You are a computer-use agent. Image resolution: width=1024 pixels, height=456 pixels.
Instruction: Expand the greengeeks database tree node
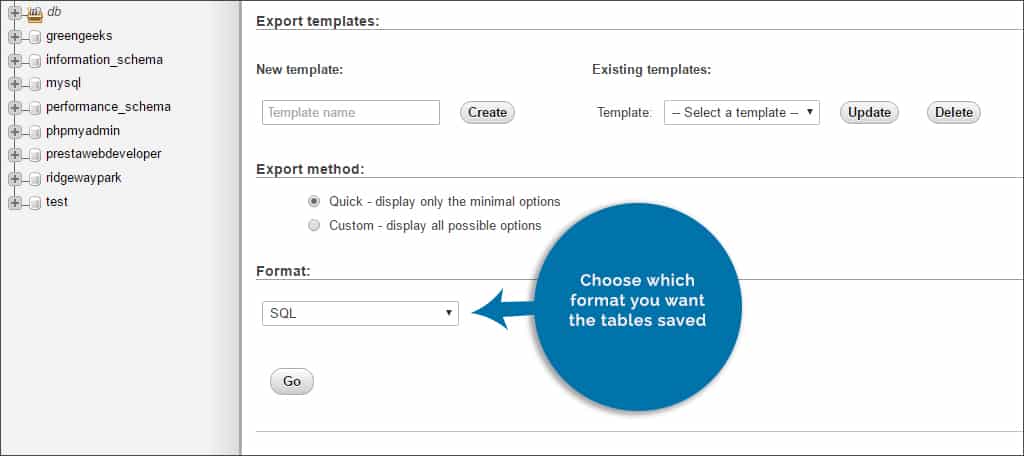pyautogui.click(x=15, y=37)
